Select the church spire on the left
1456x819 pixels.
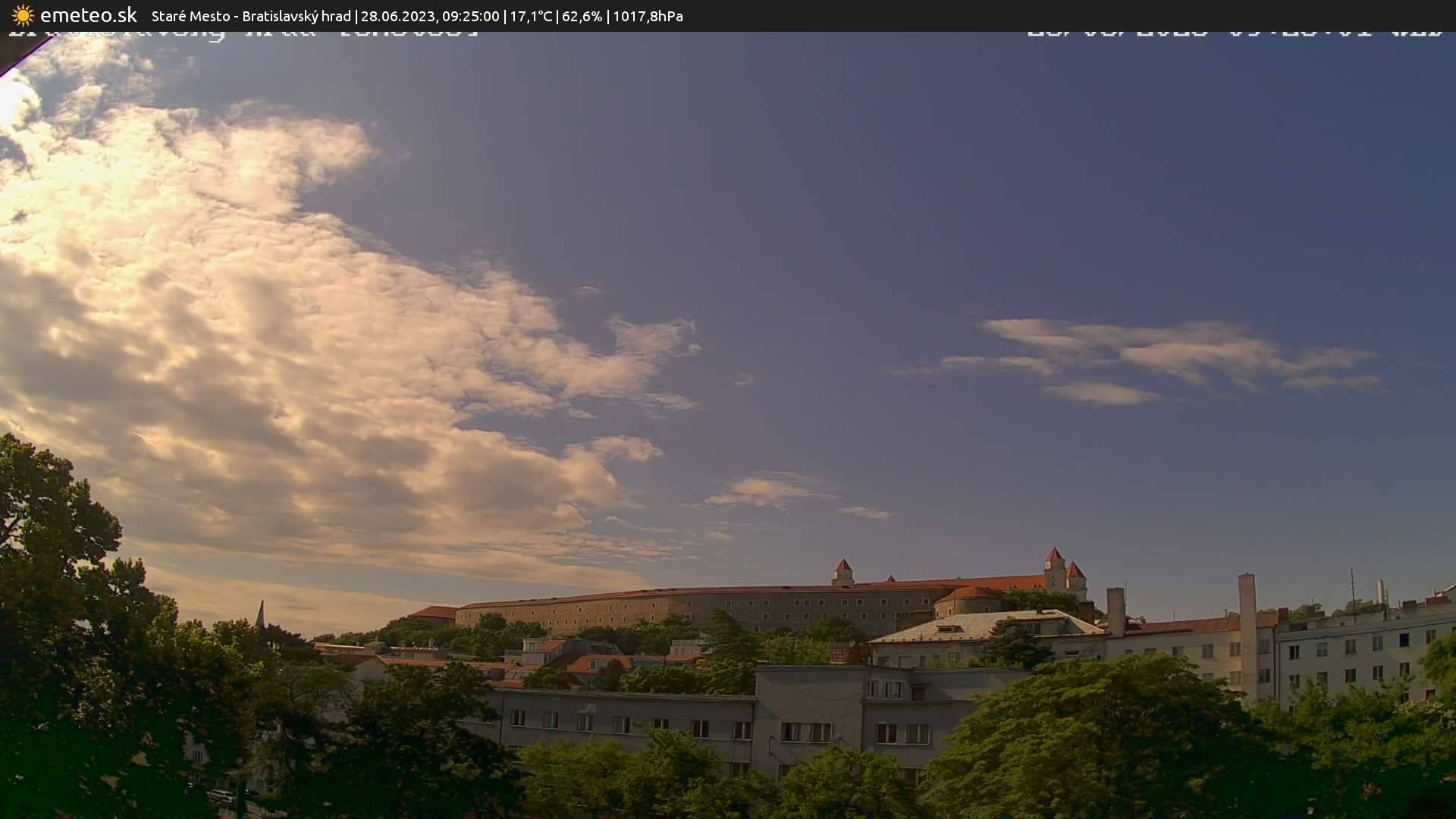click(261, 613)
